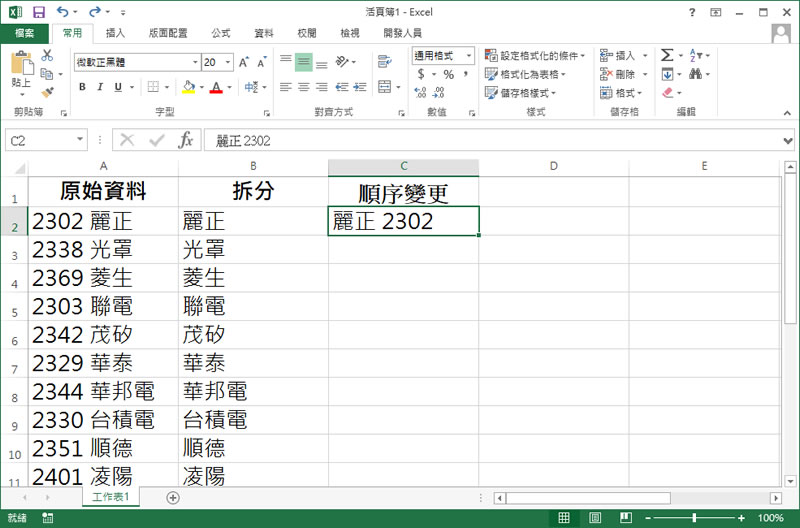Switch to the 校閱 tab
Image resolution: width=800 pixels, height=528 pixels.
coord(307,33)
